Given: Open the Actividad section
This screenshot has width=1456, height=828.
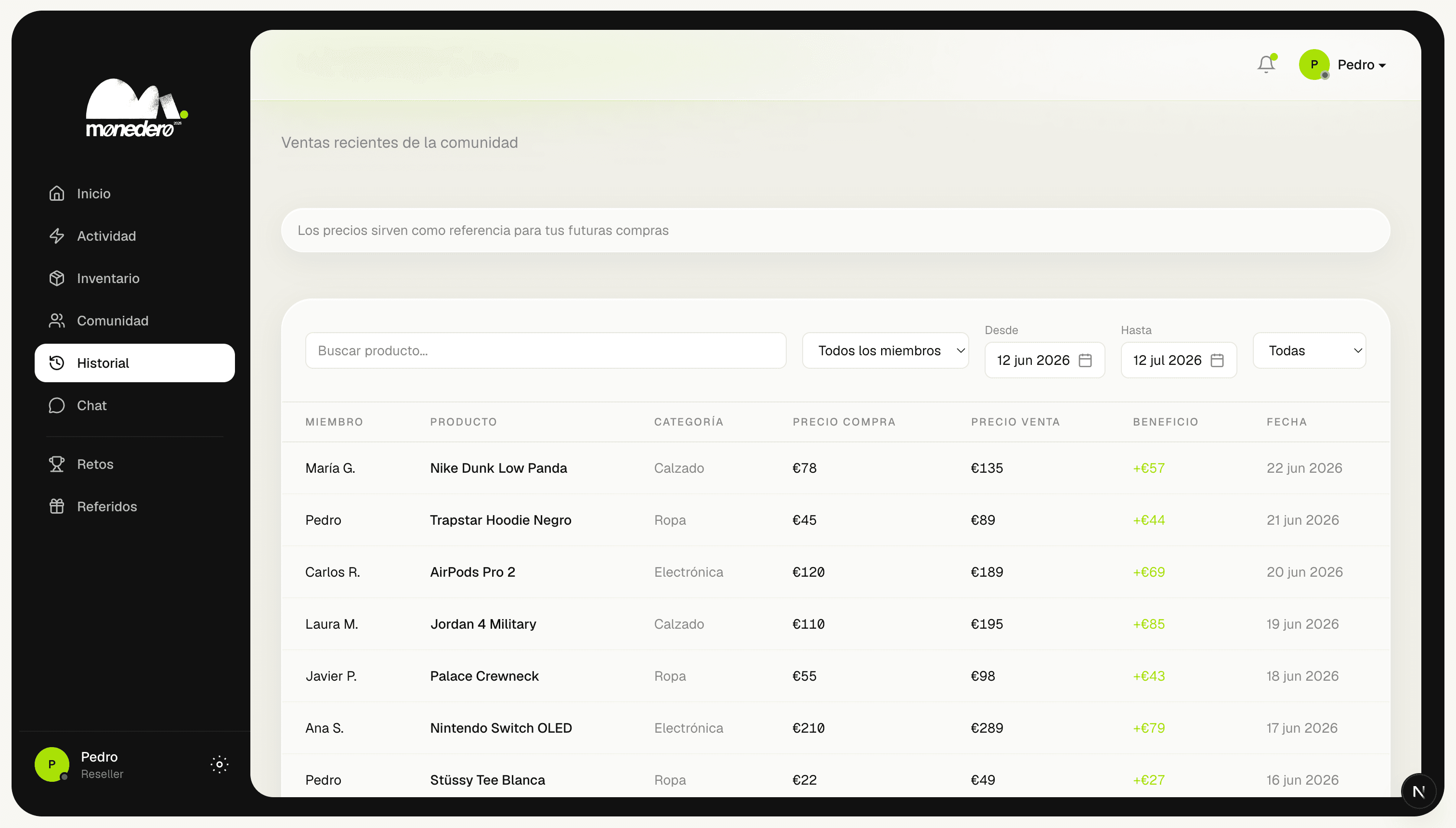Looking at the screenshot, I should [x=135, y=236].
